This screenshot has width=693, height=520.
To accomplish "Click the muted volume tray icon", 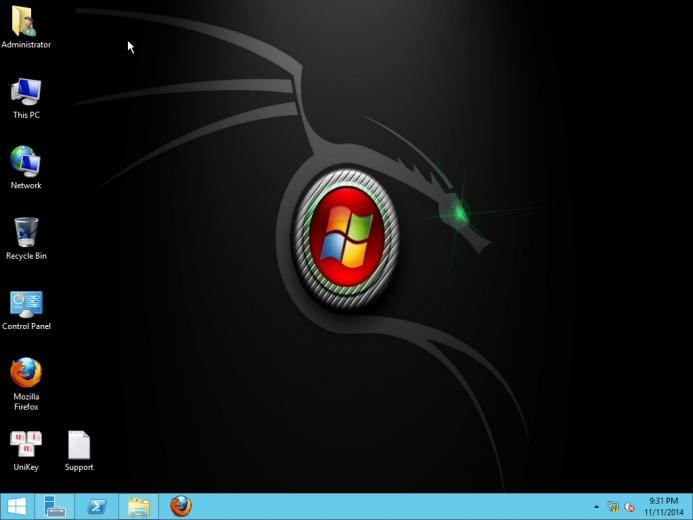I will tap(630, 507).
